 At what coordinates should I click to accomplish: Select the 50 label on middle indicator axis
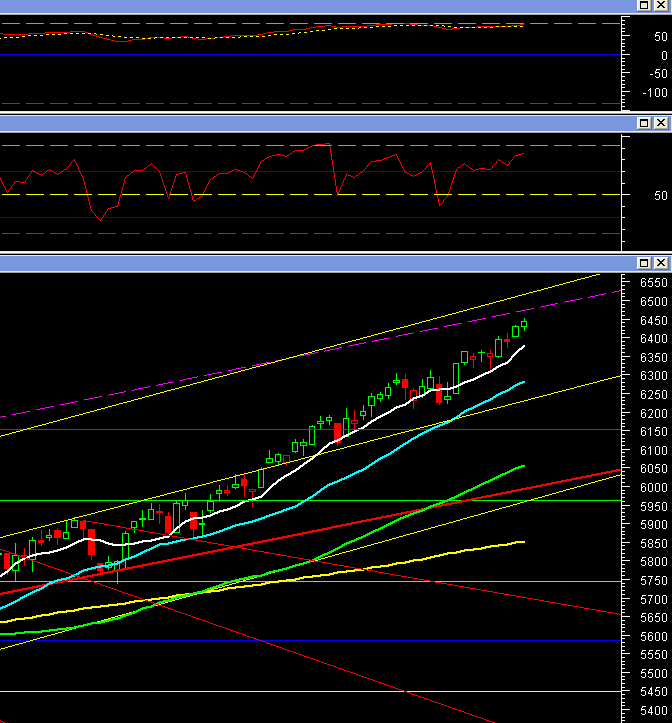(x=661, y=196)
